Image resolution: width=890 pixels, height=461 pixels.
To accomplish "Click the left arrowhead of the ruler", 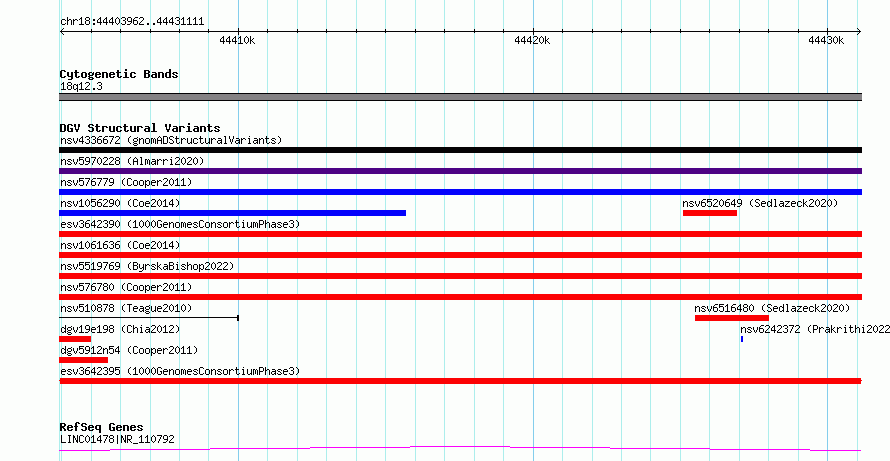I will click(x=62, y=32).
